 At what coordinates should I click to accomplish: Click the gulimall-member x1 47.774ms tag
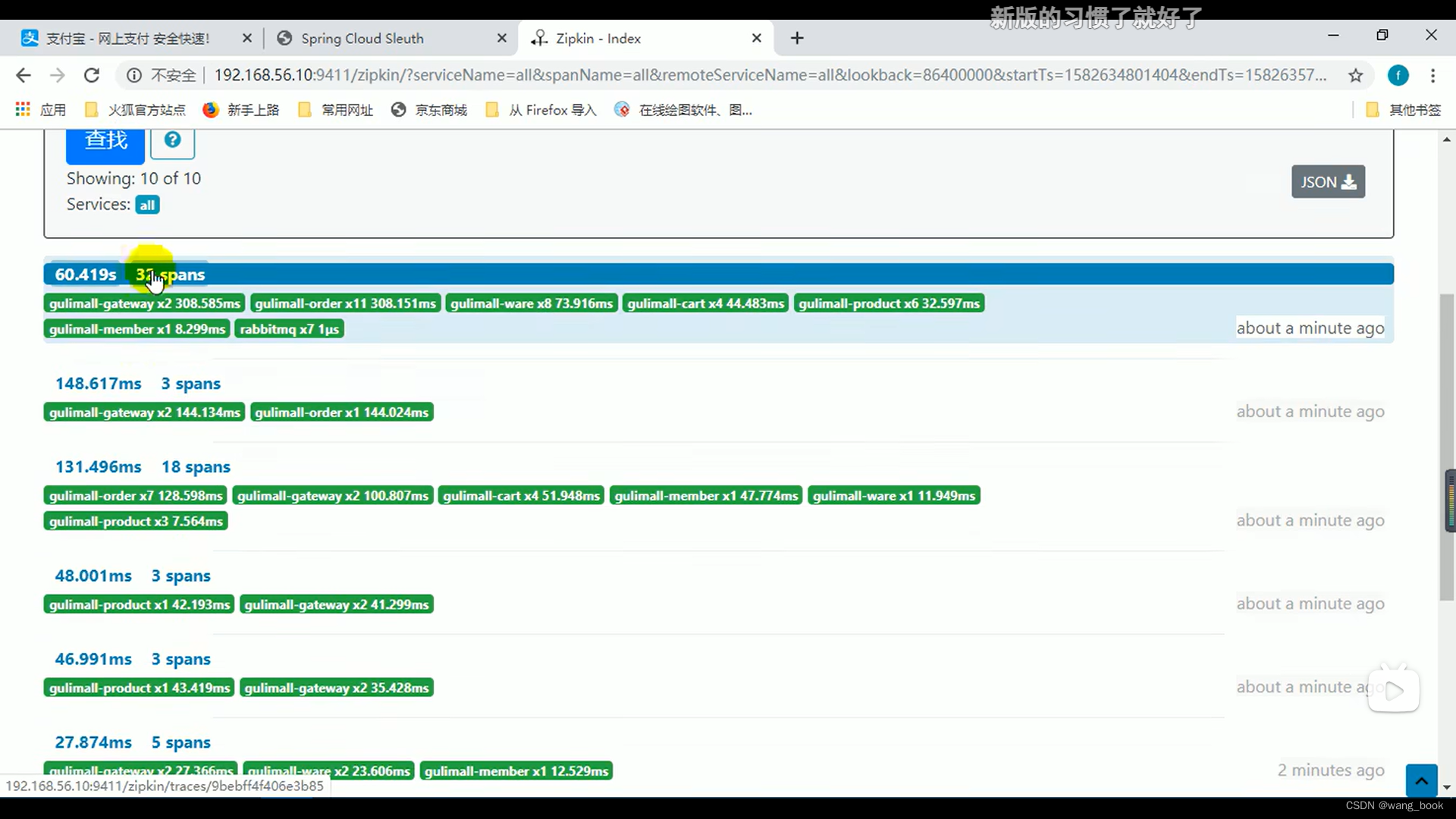pyautogui.click(x=706, y=496)
